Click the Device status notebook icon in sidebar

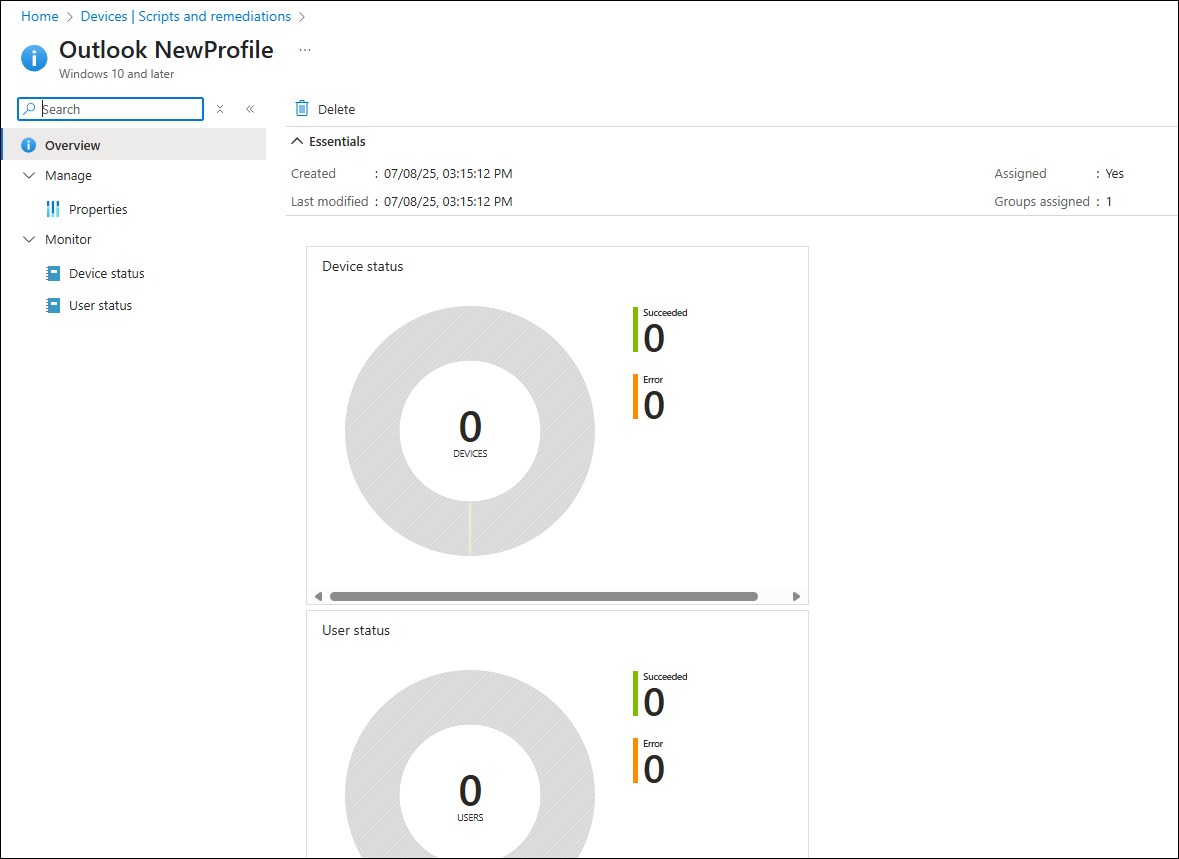(53, 273)
